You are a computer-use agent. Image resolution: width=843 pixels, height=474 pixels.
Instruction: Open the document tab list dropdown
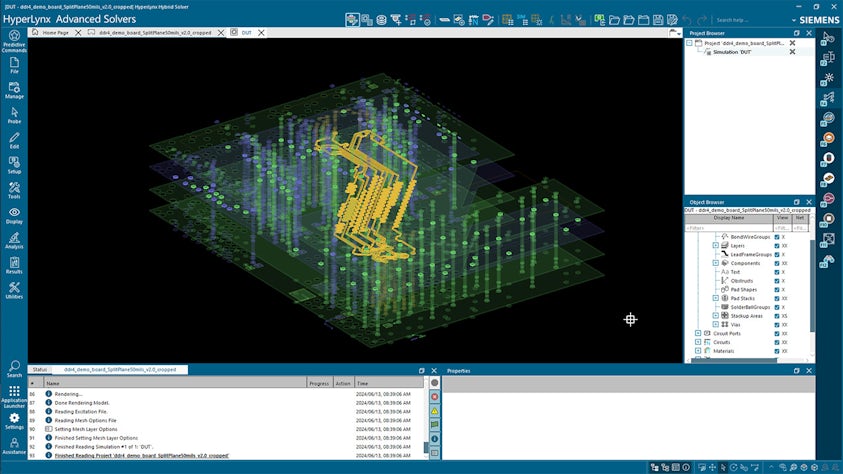(675, 33)
